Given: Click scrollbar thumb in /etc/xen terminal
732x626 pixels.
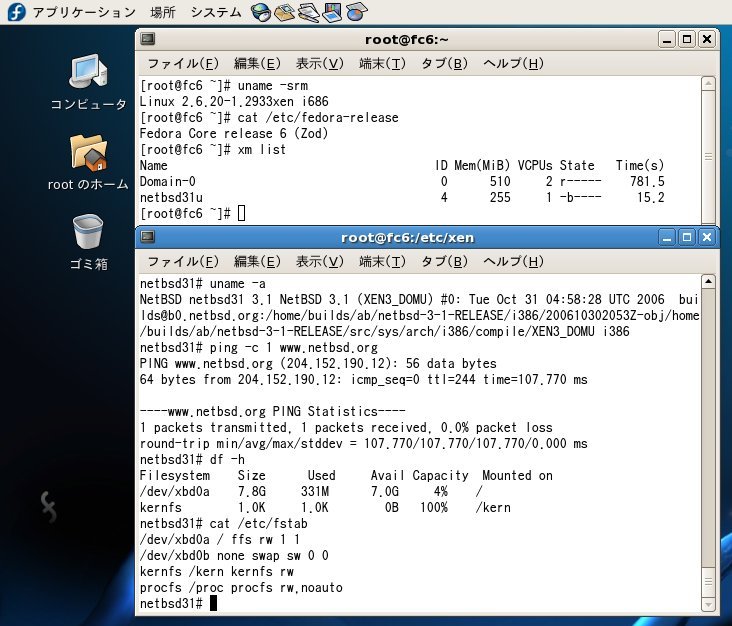Looking at the screenshot, I should [x=708, y=582].
